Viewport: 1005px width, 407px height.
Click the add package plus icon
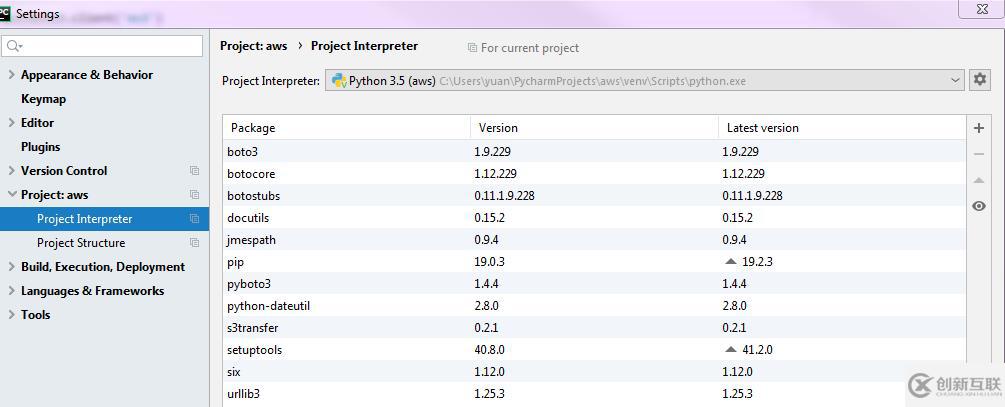click(x=979, y=128)
